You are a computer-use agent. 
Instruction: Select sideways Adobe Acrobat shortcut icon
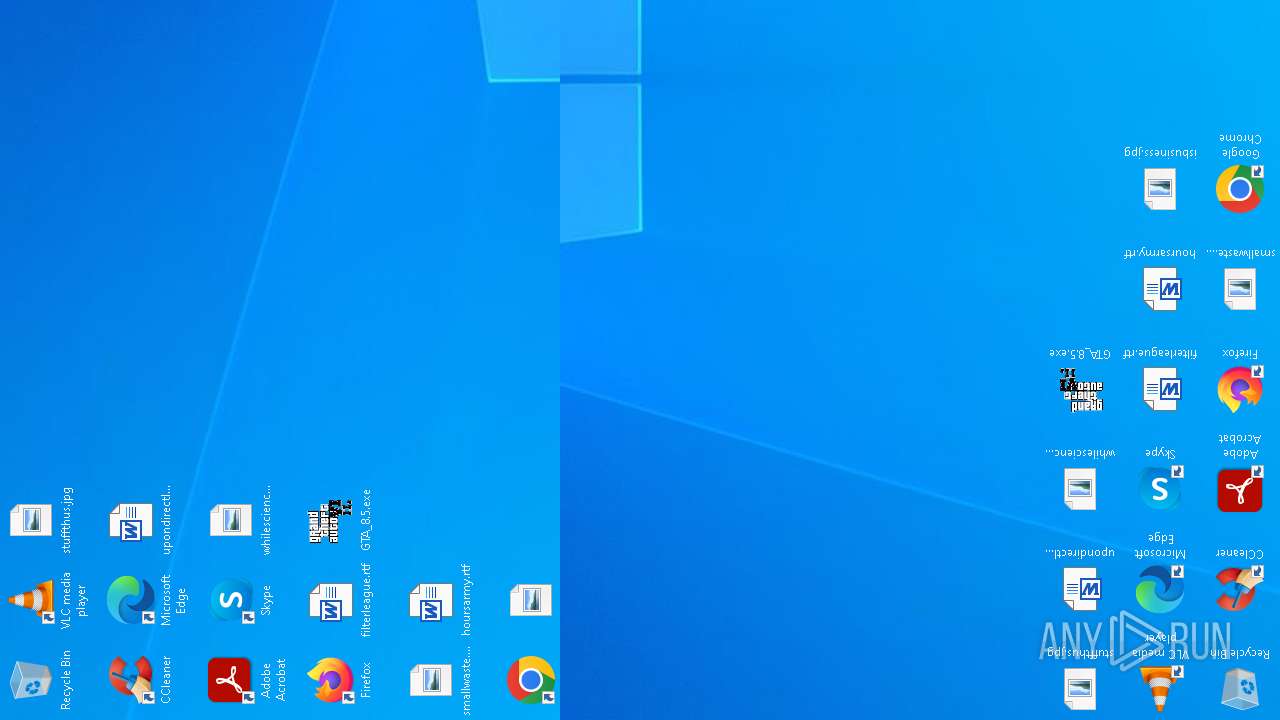click(x=231, y=680)
